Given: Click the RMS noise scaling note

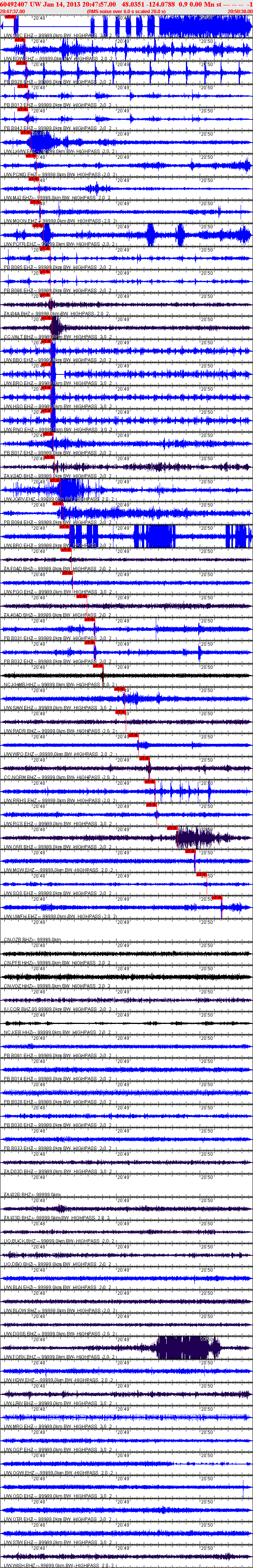Looking at the screenshot, I should (x=126, y=12).
